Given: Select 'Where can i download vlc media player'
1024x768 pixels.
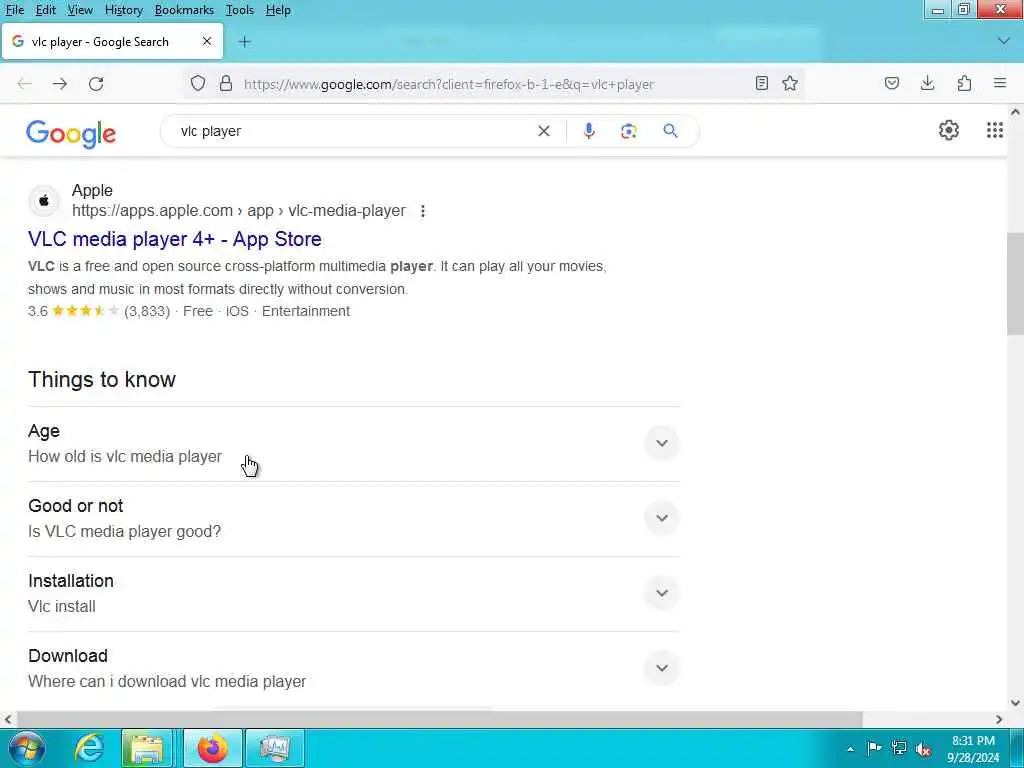Looking at the screenshot, I should pos(167,681).
